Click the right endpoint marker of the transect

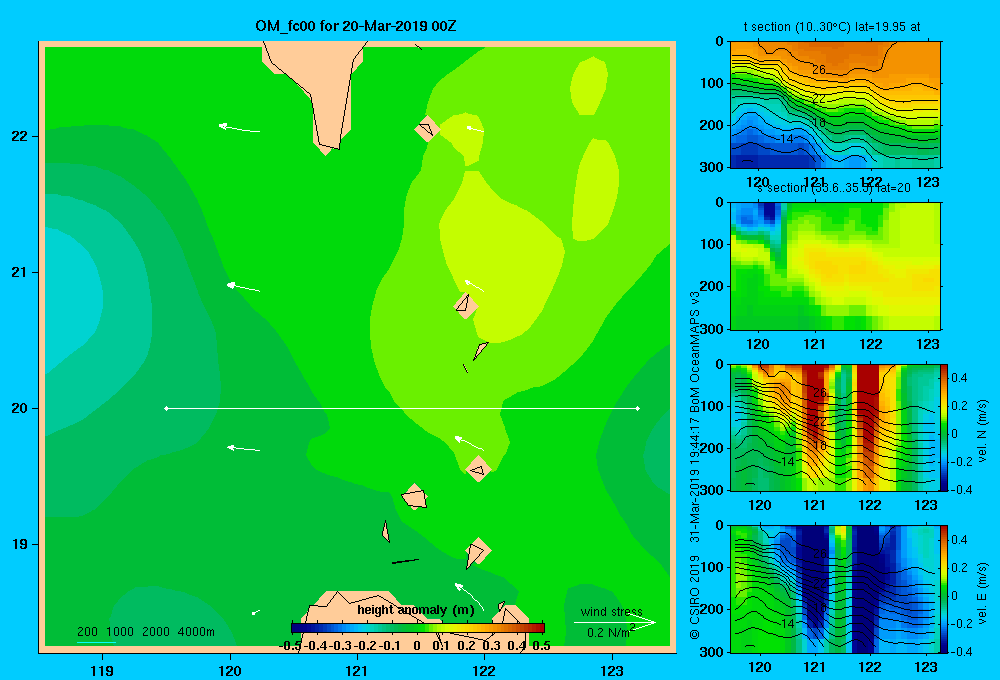638,408
